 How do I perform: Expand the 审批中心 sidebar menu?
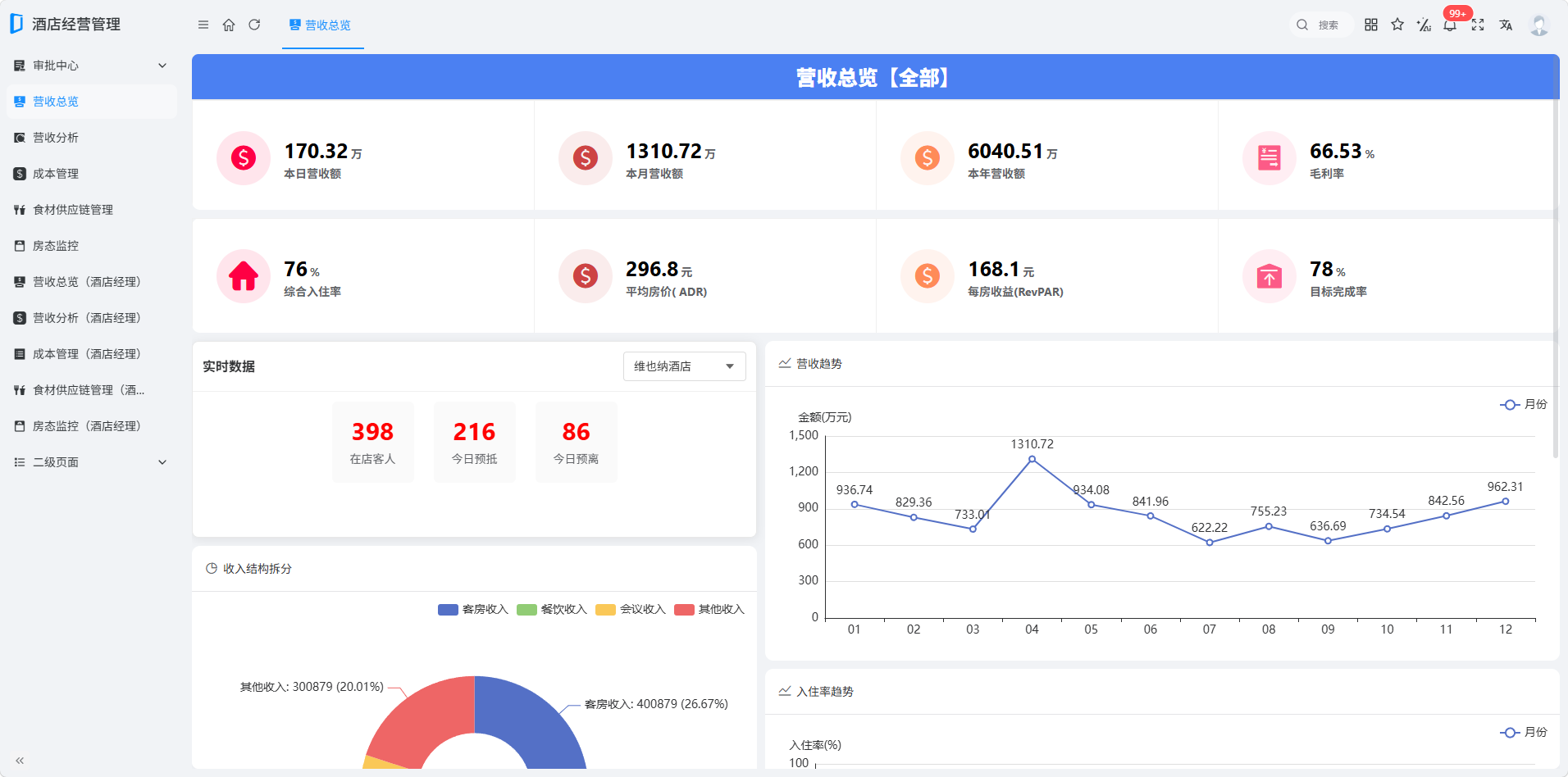pos(91,66)
